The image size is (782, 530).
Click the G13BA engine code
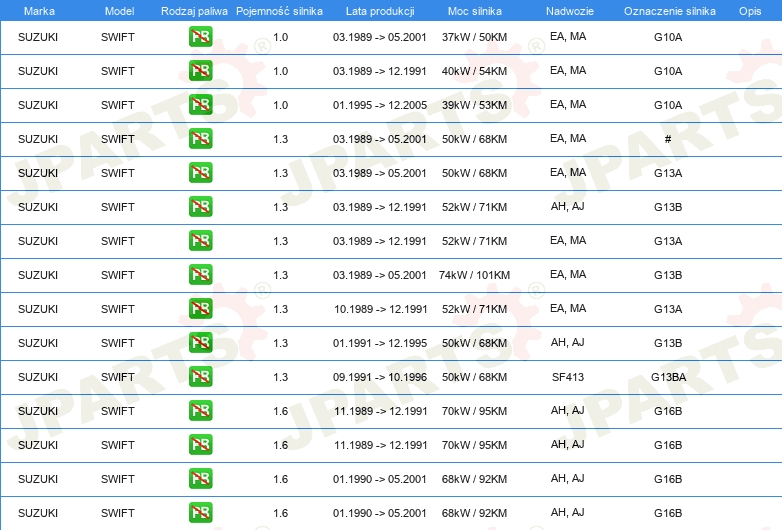pyautogui.click(x=668, y=377)
